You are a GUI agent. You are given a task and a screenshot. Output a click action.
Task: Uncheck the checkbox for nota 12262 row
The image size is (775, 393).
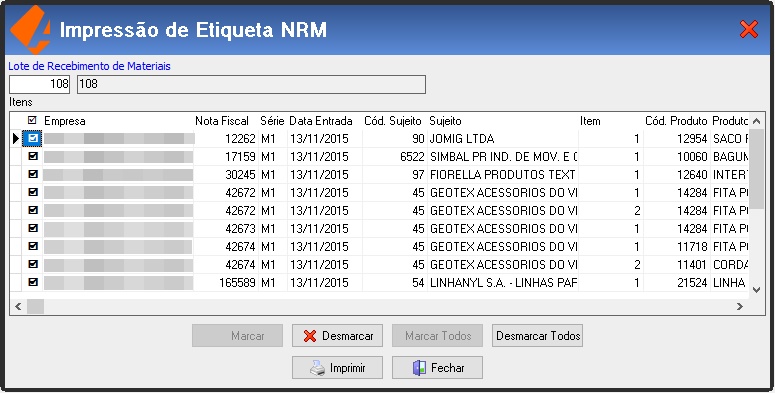click(33, 138)
